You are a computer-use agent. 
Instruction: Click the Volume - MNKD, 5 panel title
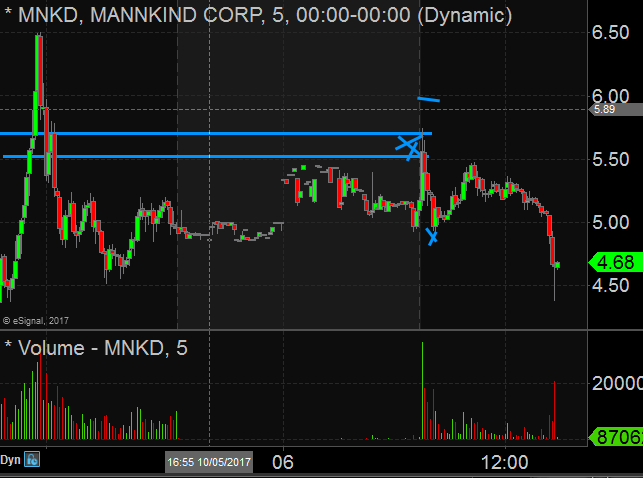click(x=103, y=348)
